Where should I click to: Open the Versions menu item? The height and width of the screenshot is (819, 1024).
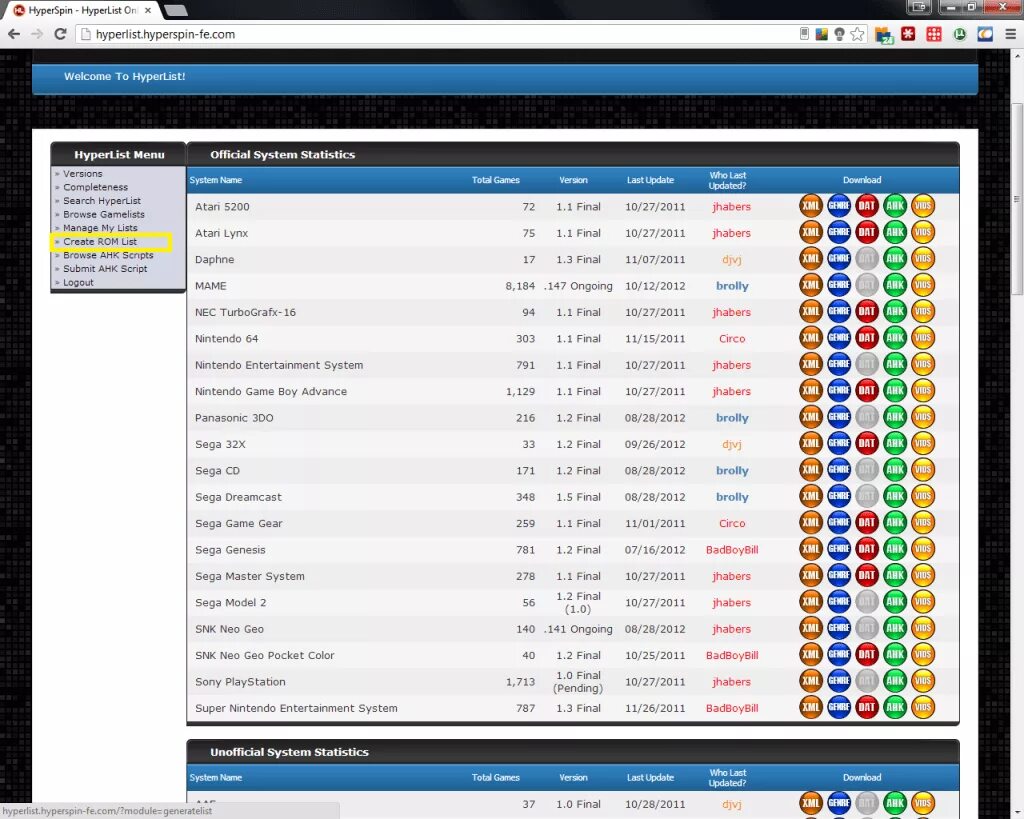(83, 174)
